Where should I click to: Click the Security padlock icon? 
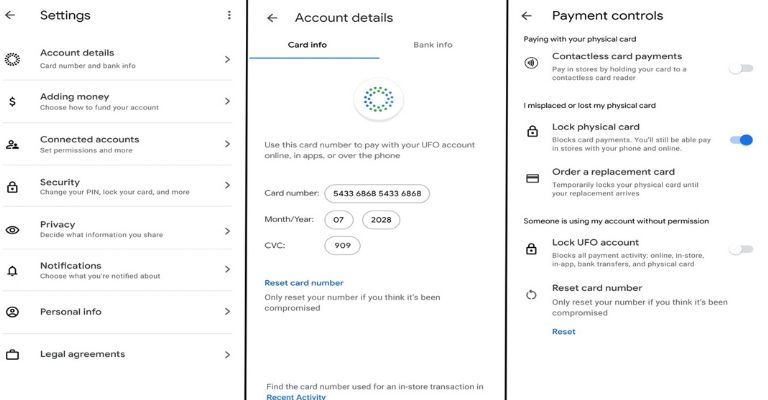coord(12,187)
